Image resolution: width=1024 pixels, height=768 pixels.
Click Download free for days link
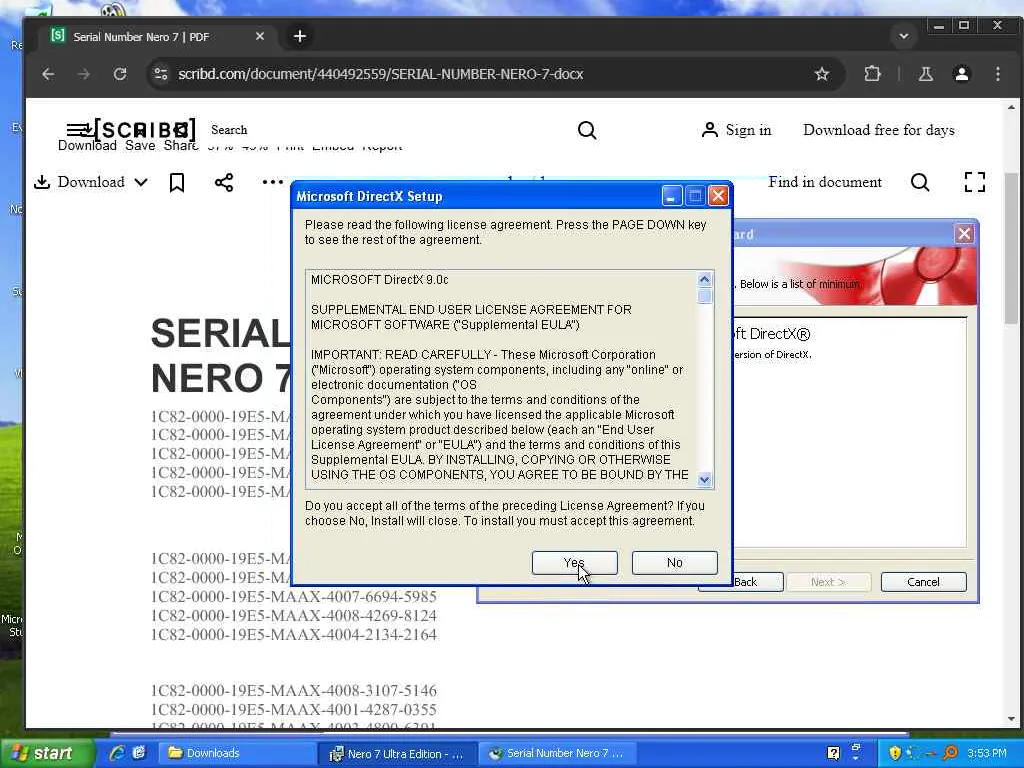tap(878, 130)
